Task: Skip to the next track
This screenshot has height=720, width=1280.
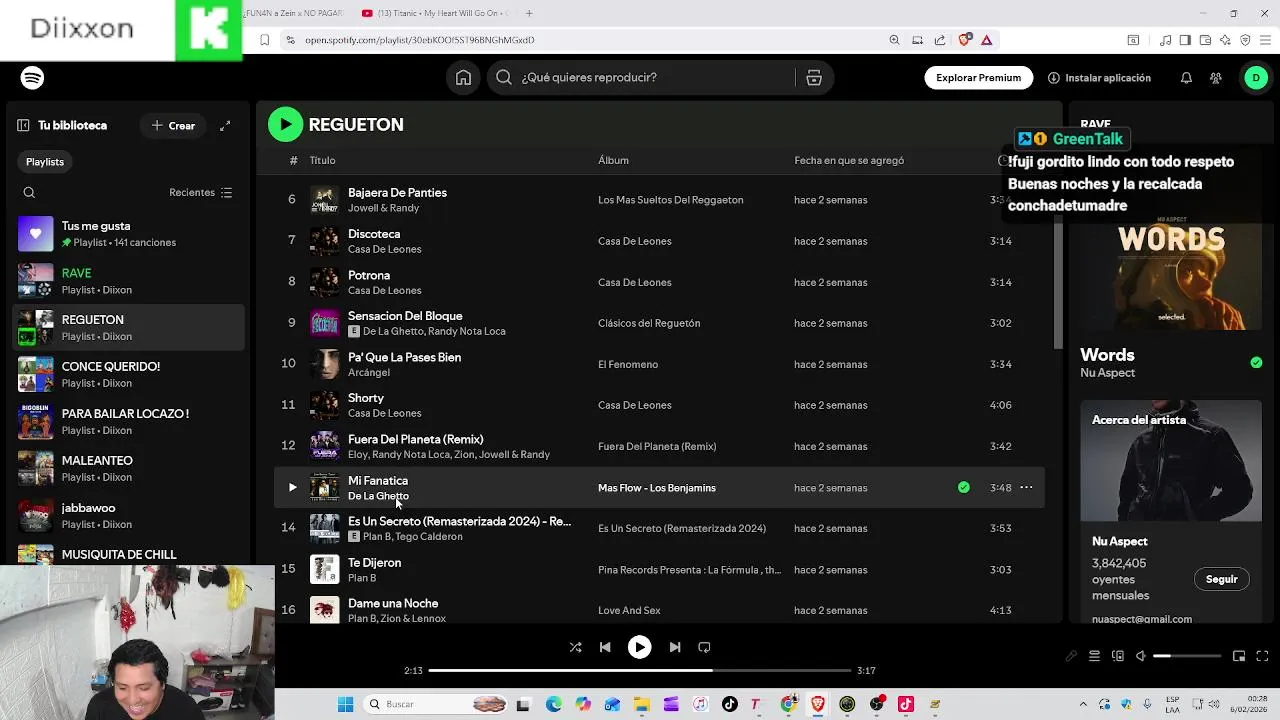Action: coord(674,647)
